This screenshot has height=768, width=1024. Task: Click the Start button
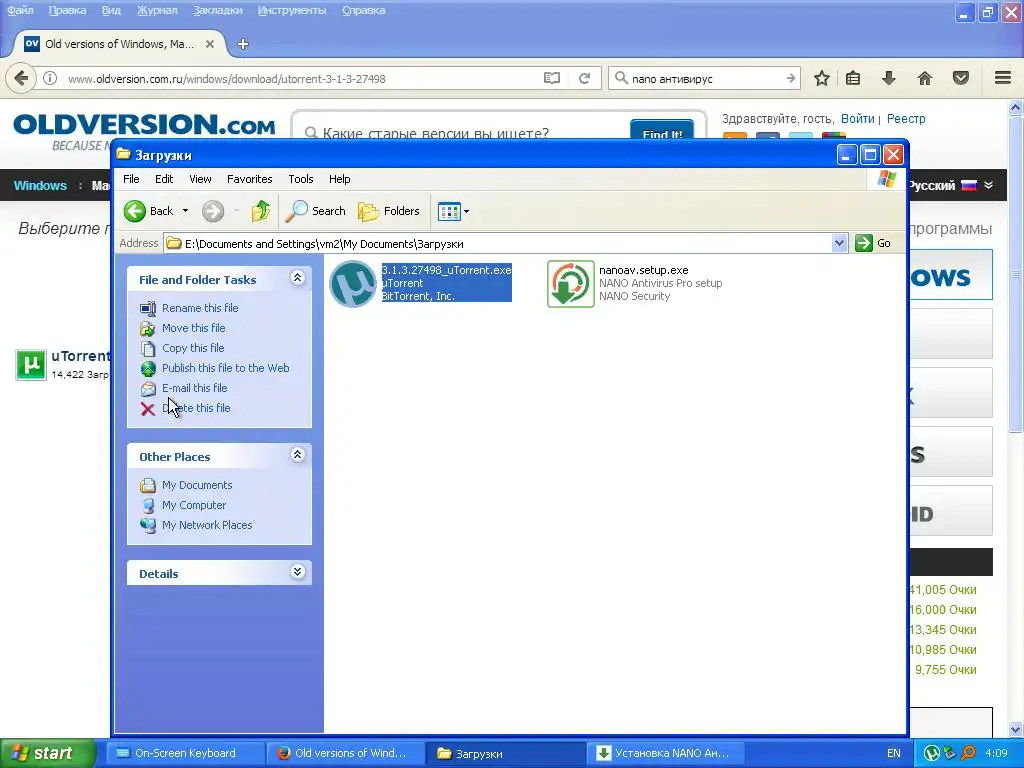click(x=47, y=753)
